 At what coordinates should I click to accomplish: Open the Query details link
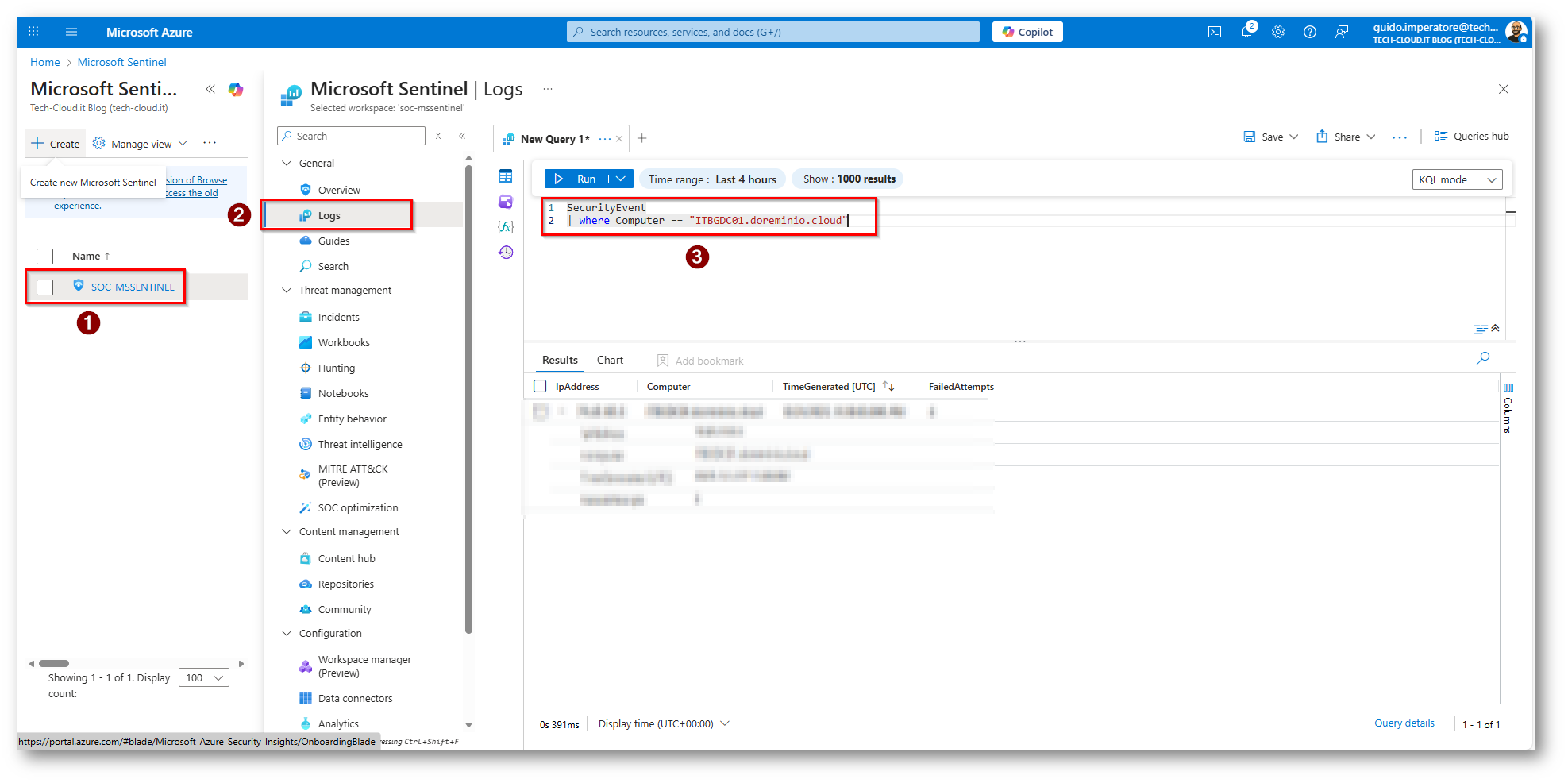click(1404, 723)
